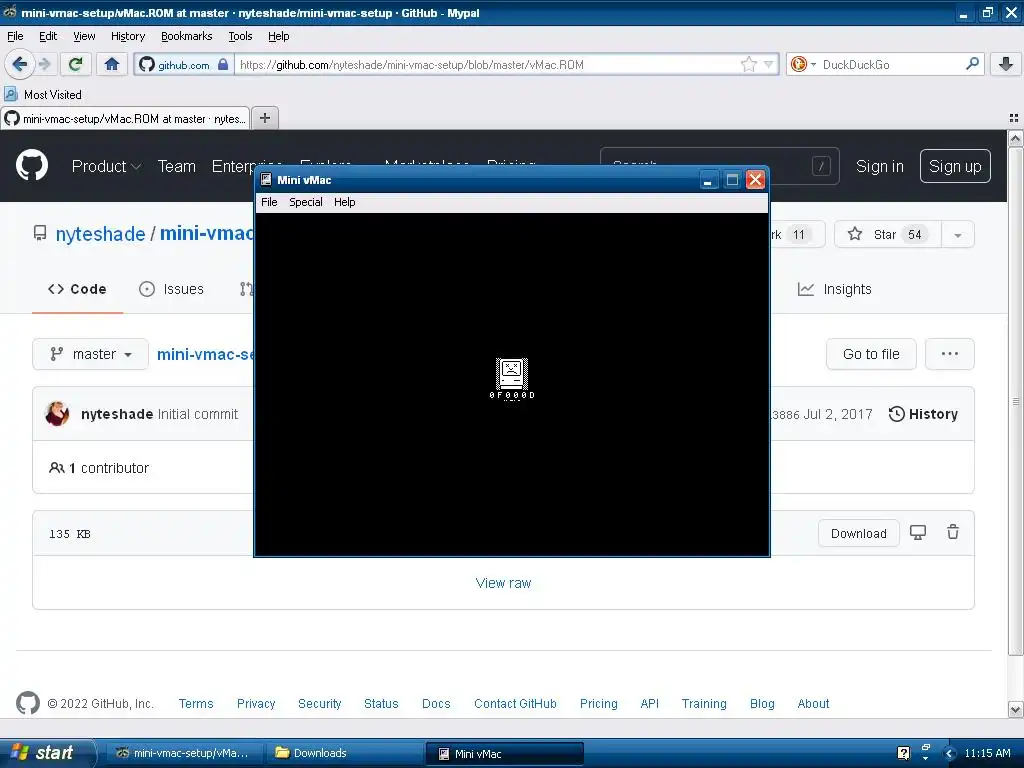Open the Terms footer link

coord(196,703)
